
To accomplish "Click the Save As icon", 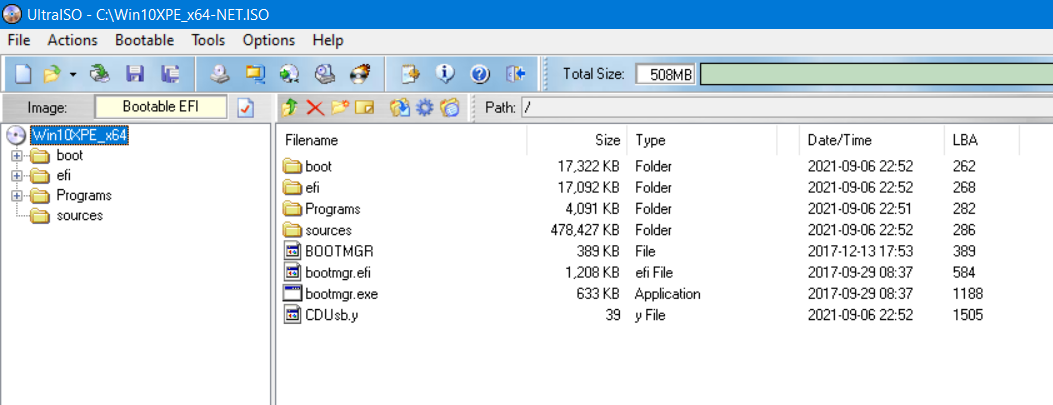I will click(x=171, y=74).
